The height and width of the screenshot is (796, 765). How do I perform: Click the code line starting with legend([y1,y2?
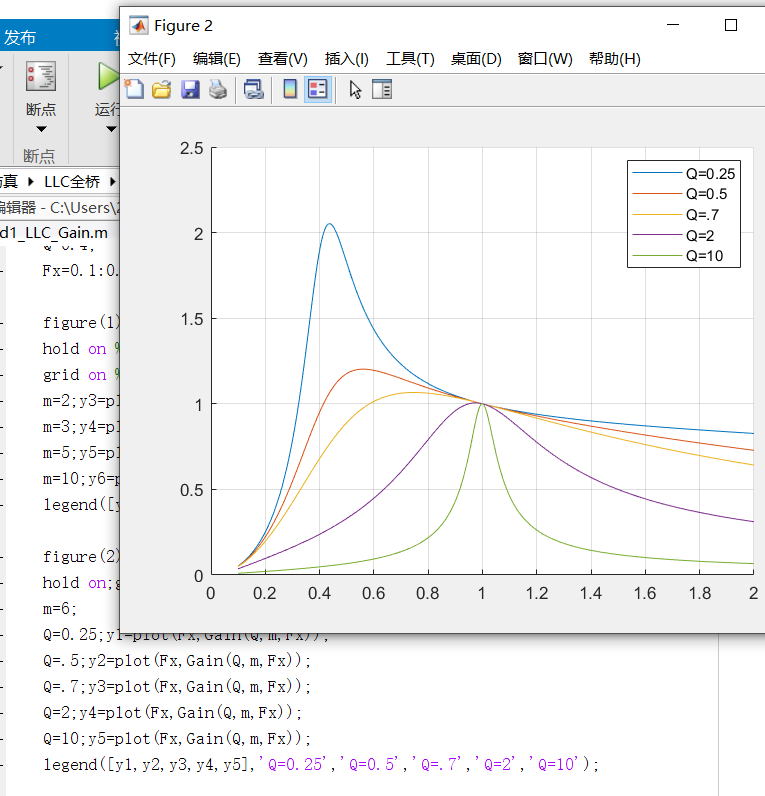pos(321,764)
